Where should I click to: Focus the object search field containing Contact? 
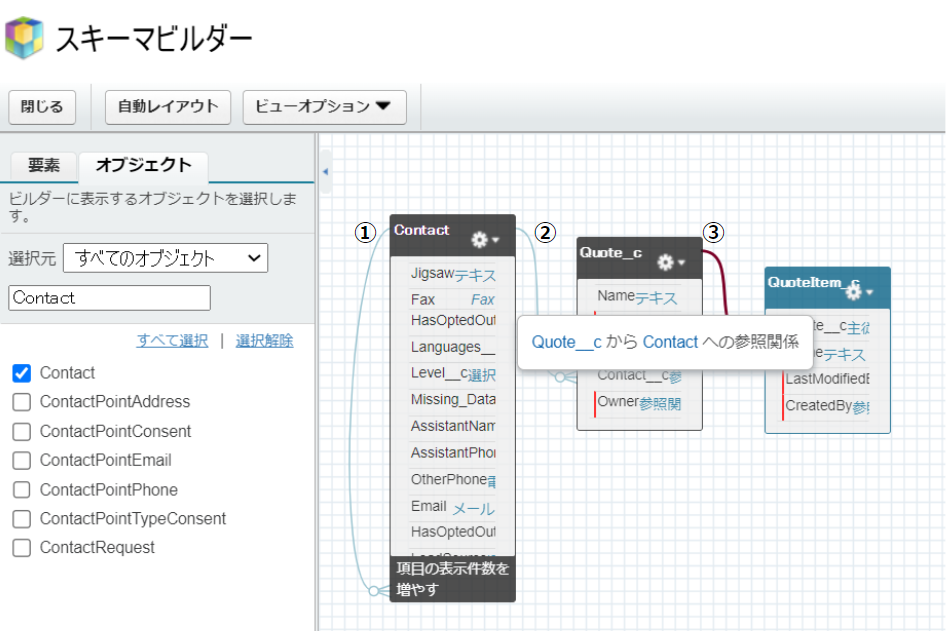pos(109,298)
